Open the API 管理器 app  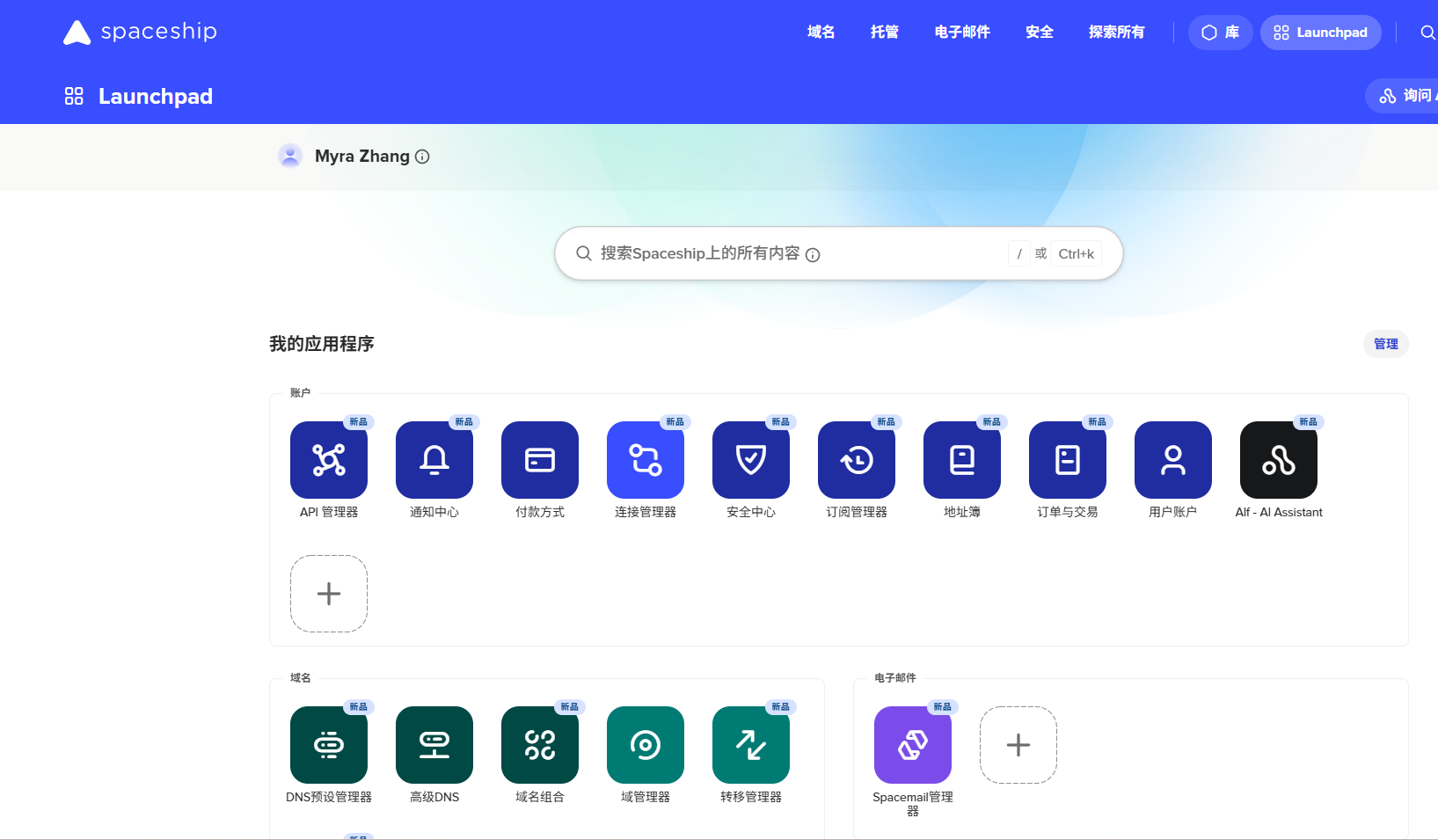pyautogui.click(x=329, y=460)
